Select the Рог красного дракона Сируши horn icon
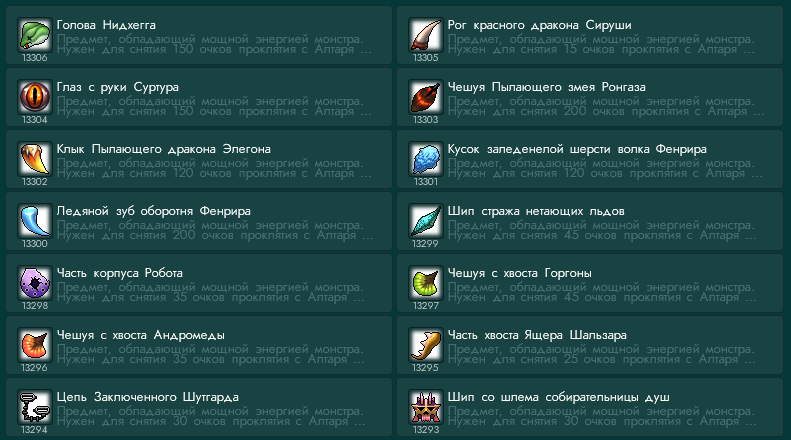The height and width of the screenshot is (440, 791). 426,35
